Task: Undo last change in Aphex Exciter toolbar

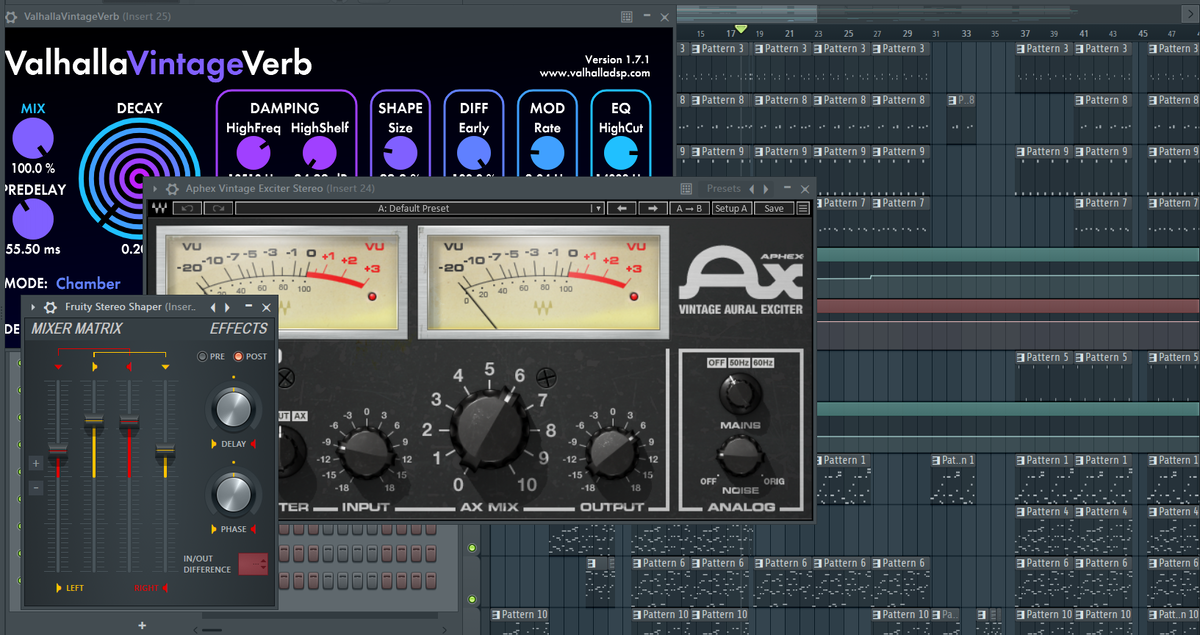Action: [187, 208]
